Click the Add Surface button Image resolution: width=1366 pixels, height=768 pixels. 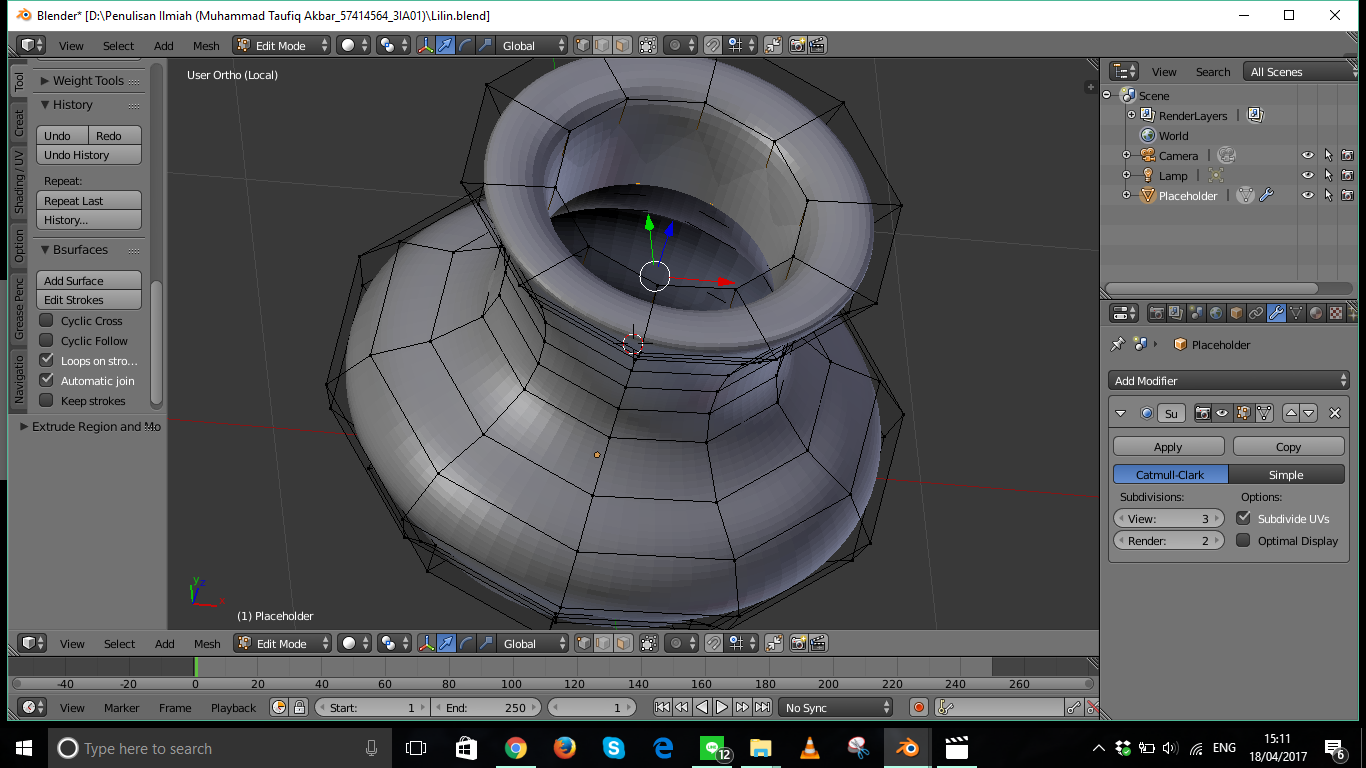(x=89, y=281)
